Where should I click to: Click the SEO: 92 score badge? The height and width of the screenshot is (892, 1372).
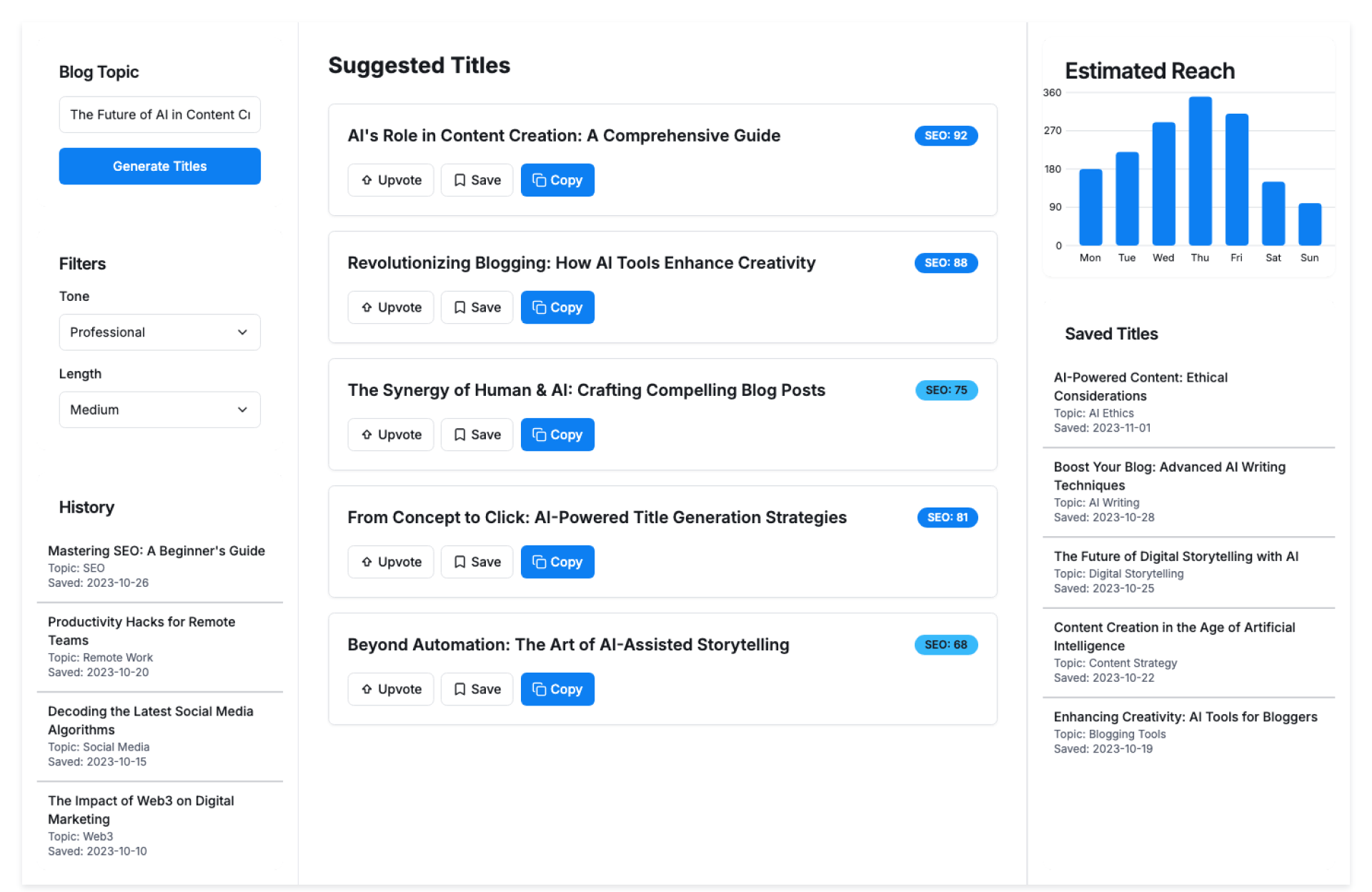(945, 136)
